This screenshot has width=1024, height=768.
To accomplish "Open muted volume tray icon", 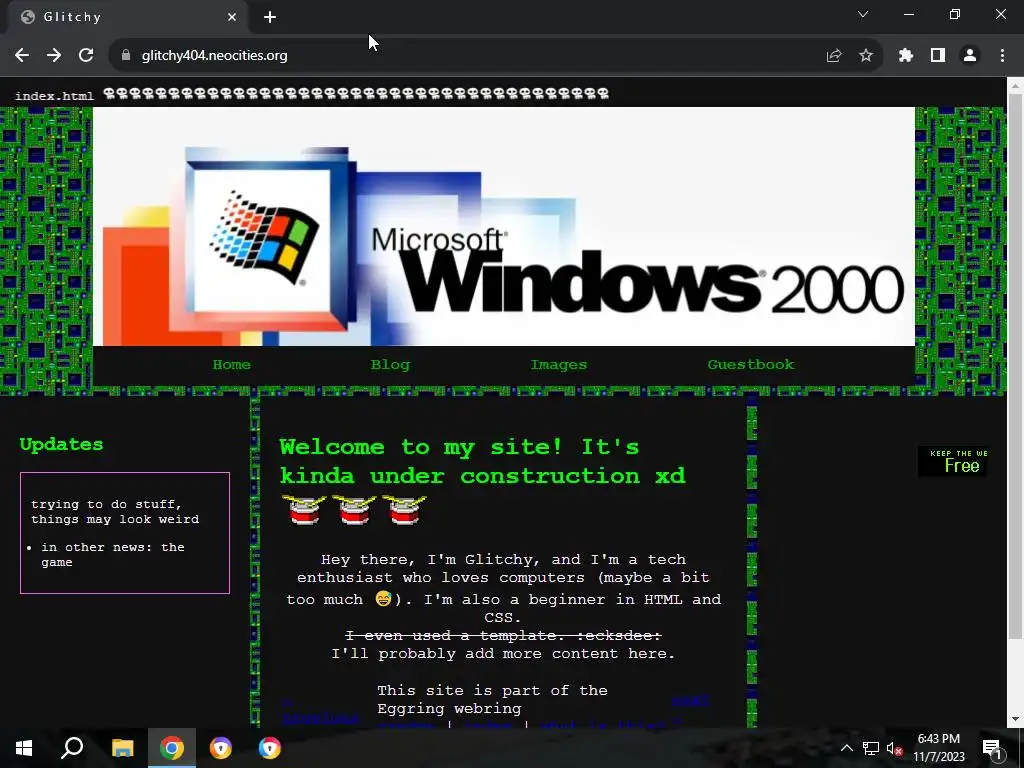I will click(894, 748).
